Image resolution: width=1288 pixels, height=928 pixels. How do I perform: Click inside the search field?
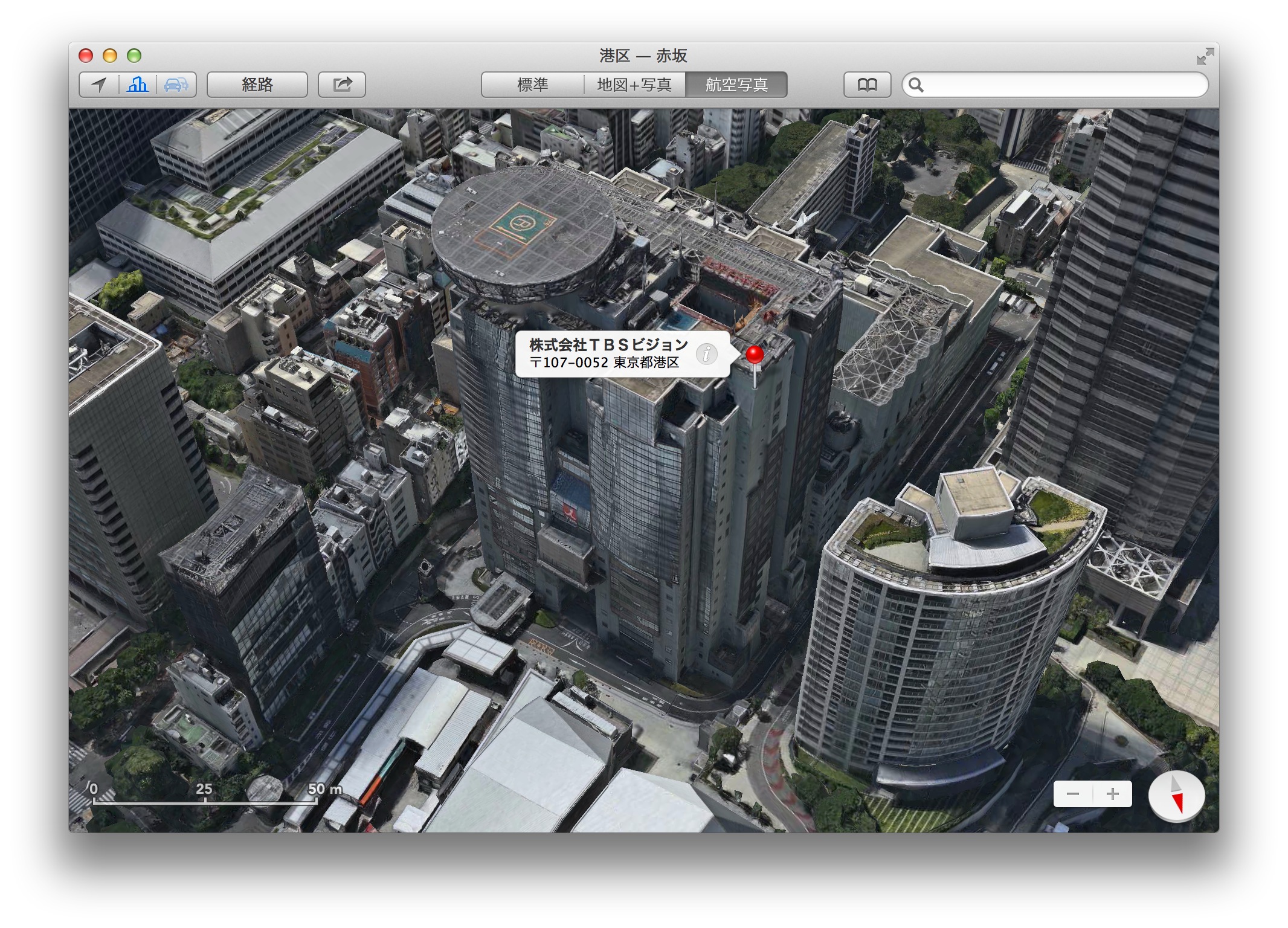1063,85
